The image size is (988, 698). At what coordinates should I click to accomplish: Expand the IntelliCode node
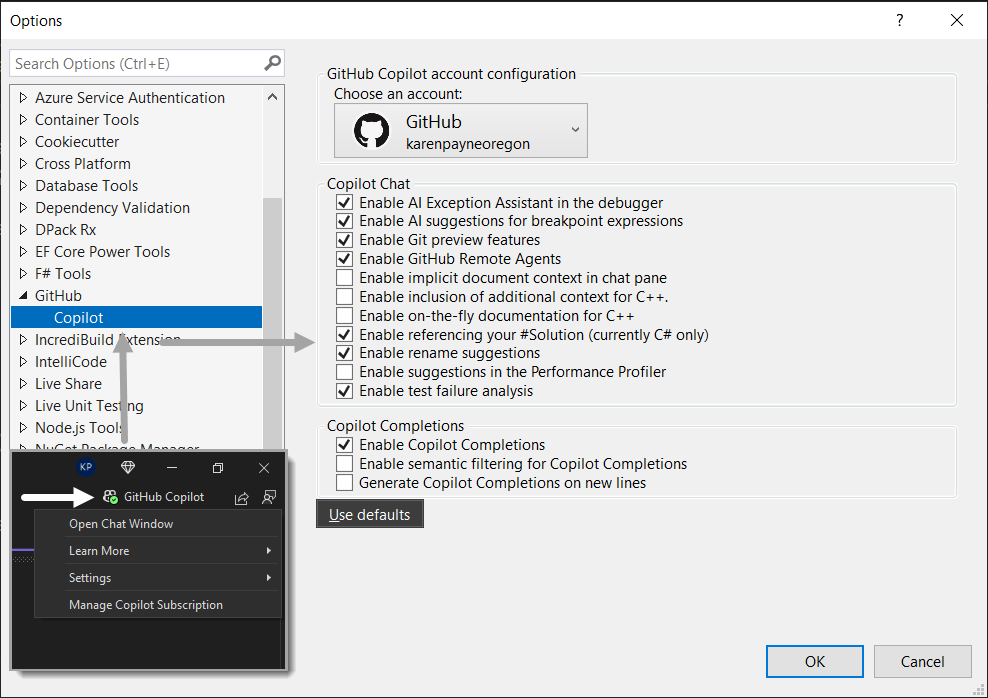click(x=23, y=362)
